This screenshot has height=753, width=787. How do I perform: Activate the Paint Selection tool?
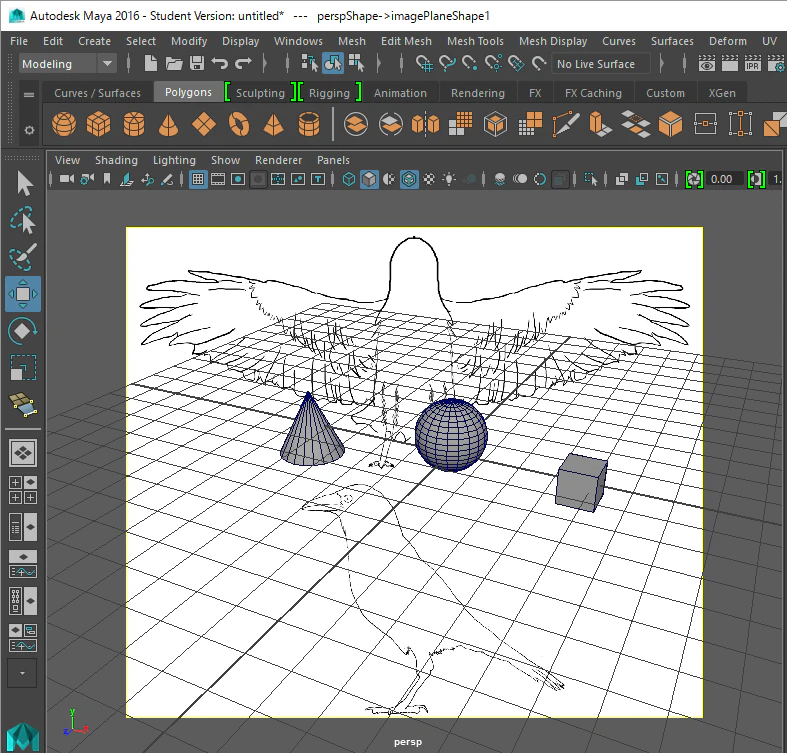(23, 257)
